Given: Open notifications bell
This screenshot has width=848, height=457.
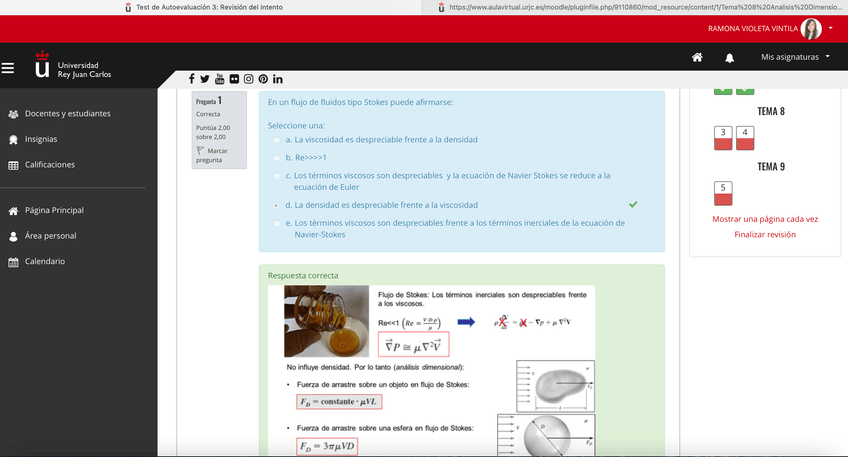Looking at the screenshot, I should coord(730,58).
